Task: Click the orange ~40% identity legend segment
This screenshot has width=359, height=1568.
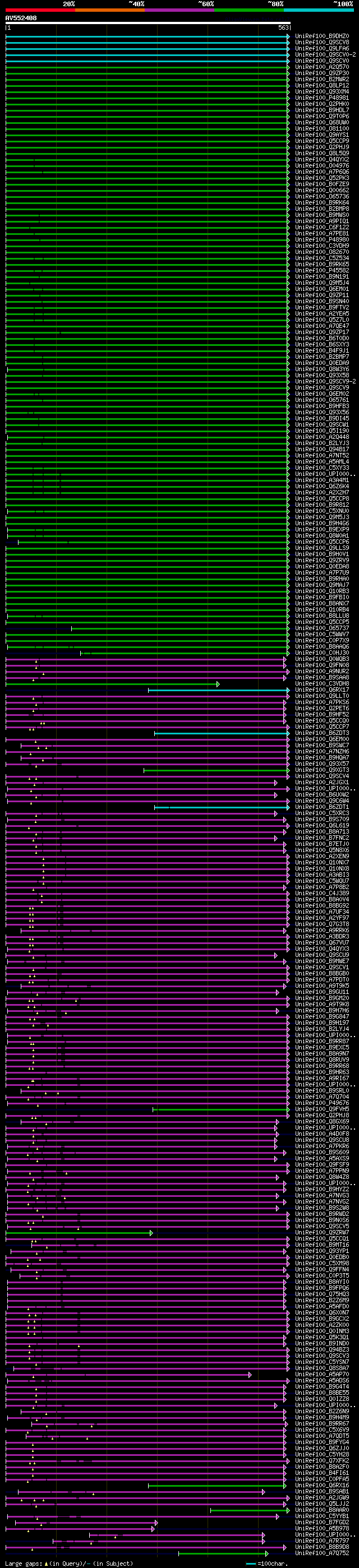Action: pos(111,10)
